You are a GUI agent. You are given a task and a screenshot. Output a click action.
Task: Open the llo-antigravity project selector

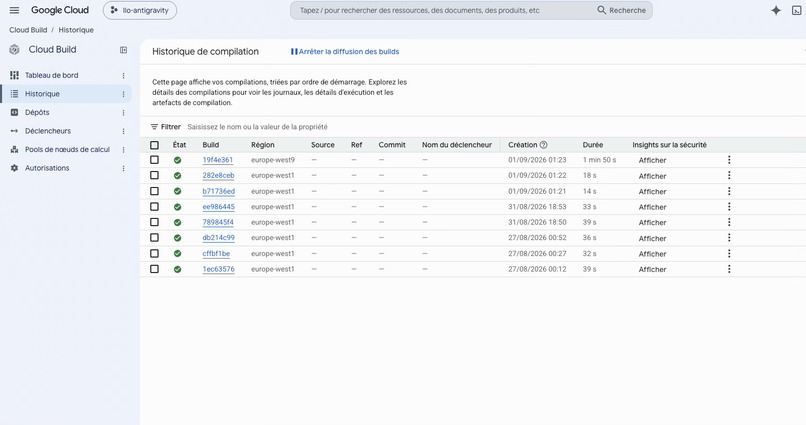coord(140,10)
